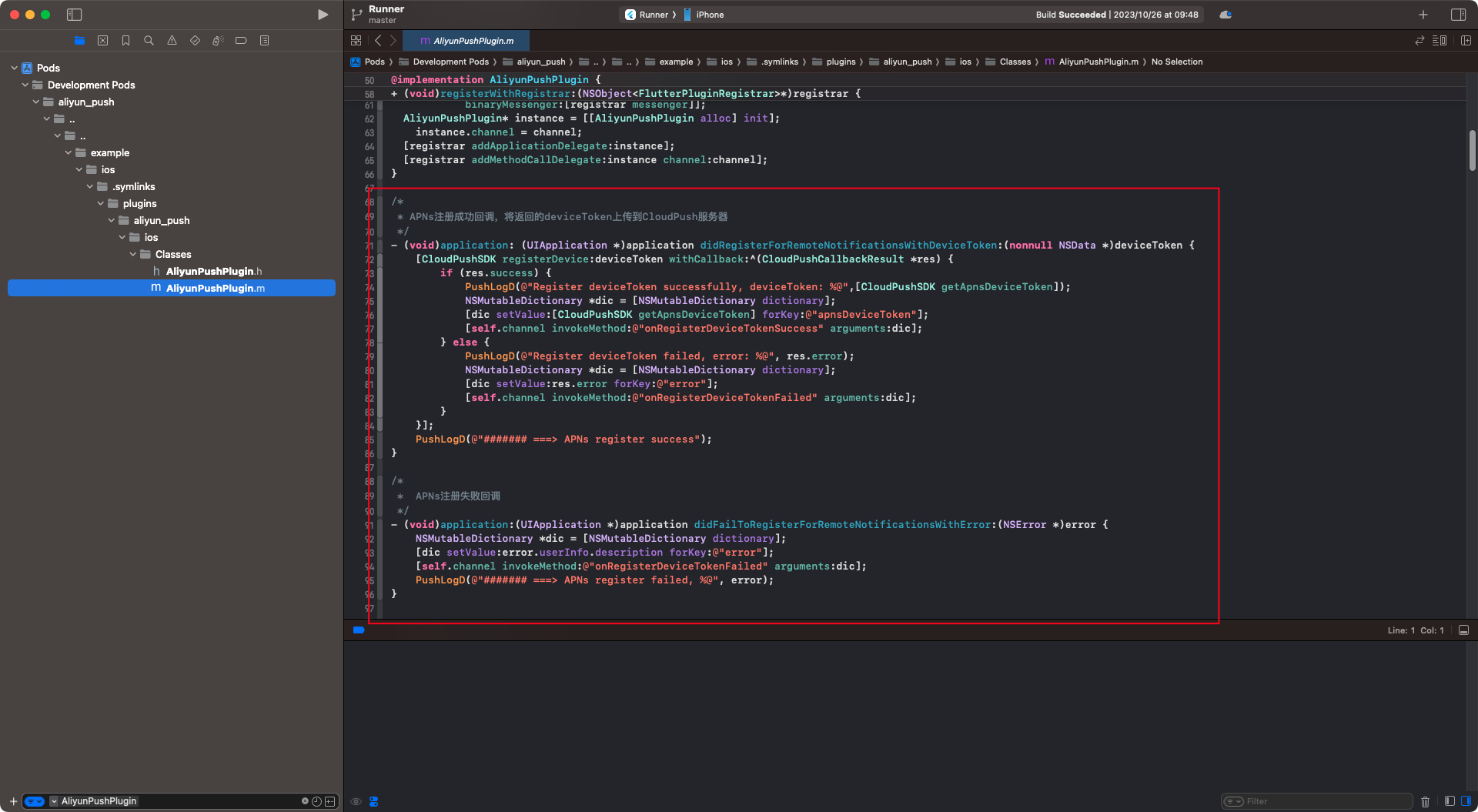The image size is (1478, 812).
Task: Click the source control branch icon
Action: point(356,15)
